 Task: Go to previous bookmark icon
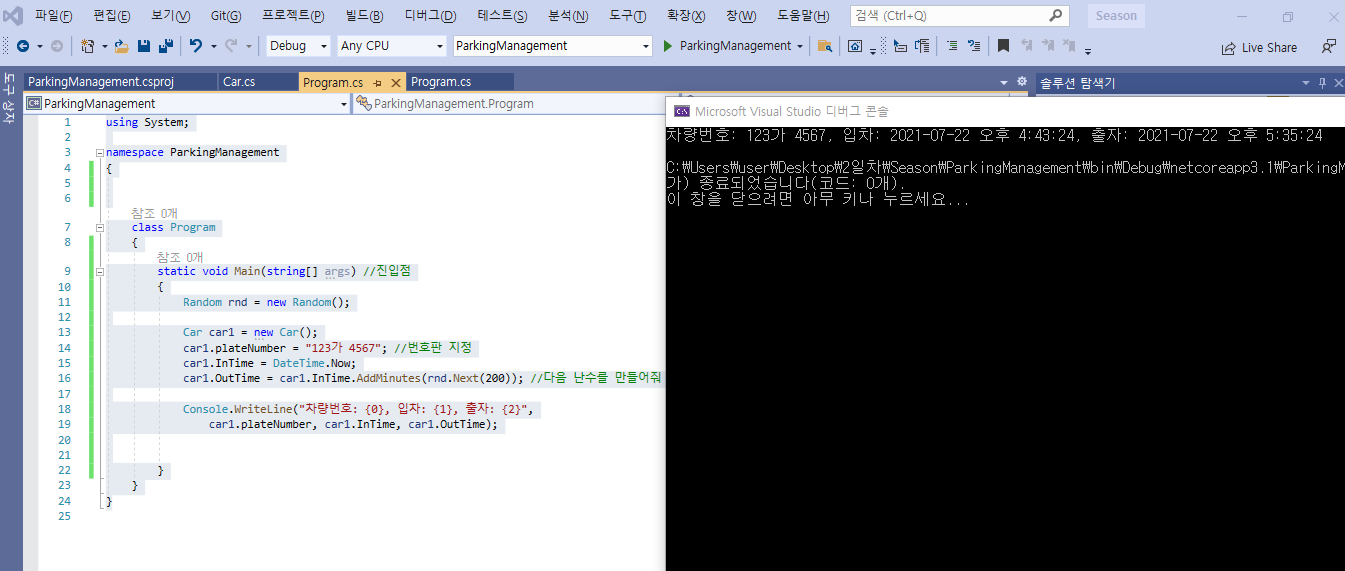(x=1026, y=46)
